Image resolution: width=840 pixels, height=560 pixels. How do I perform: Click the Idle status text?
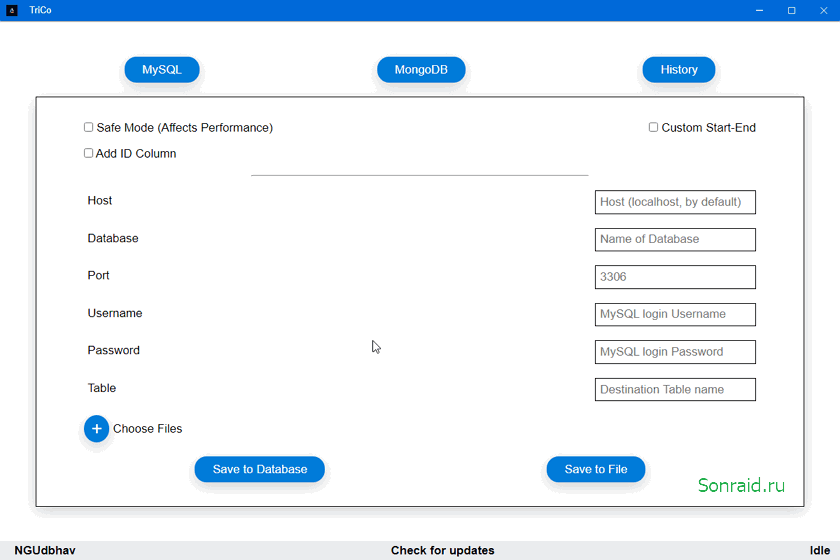point(820,550)
